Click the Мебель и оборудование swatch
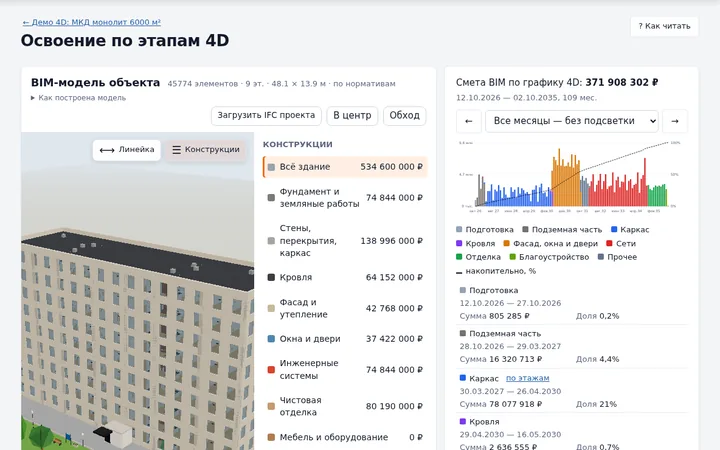The image size is (720, 450). click(x=271, y=437)
